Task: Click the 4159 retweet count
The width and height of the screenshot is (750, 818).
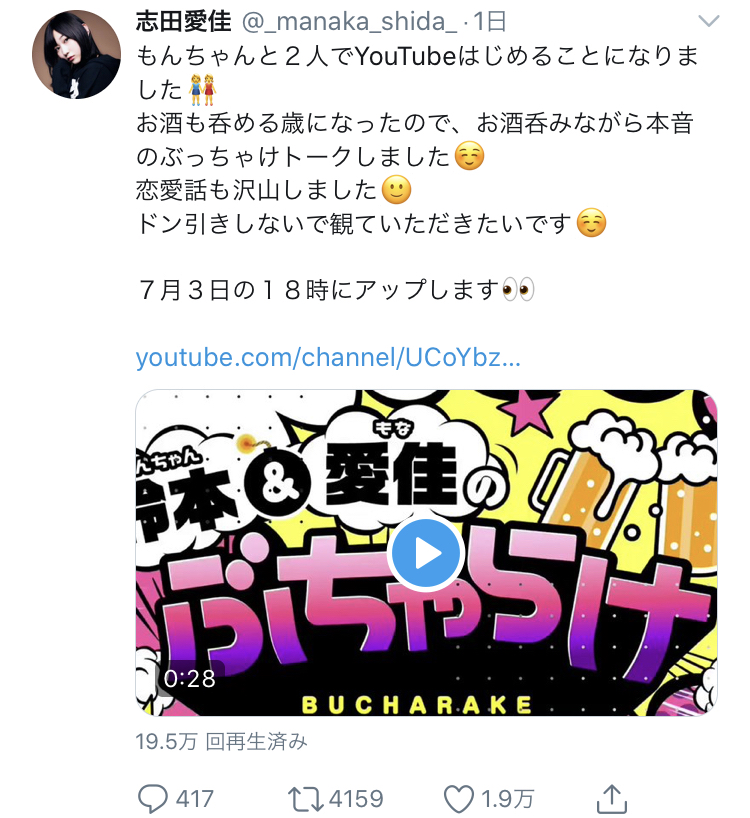Action: (x=357, y=799)
